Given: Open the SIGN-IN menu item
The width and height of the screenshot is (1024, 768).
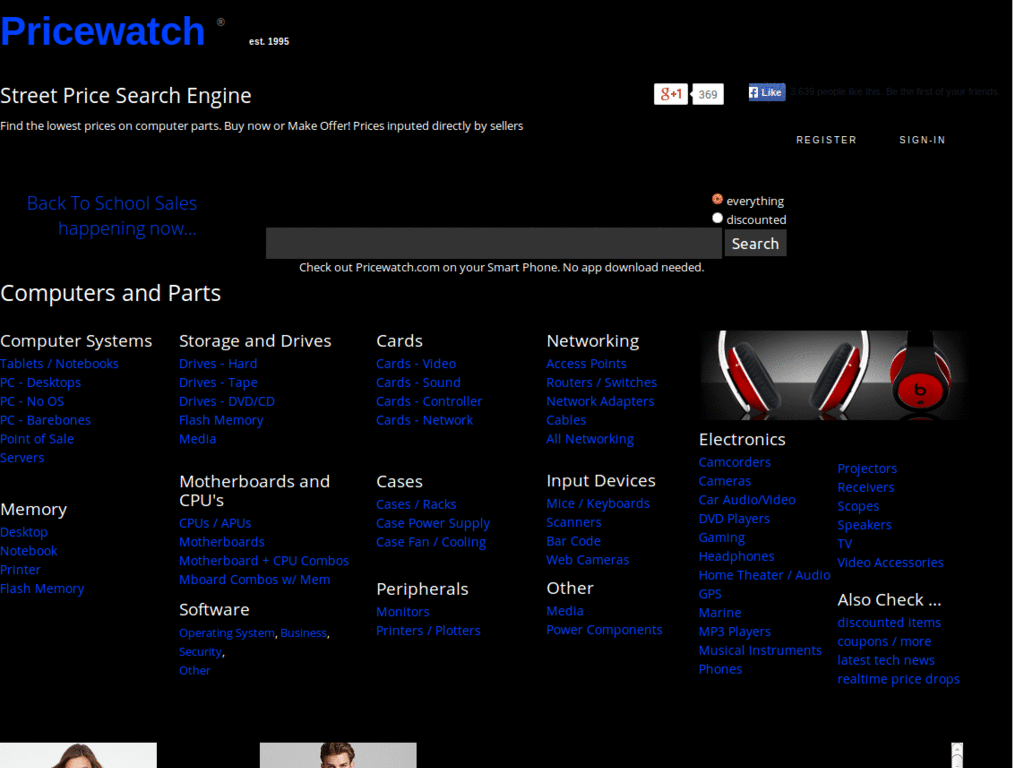Looking at the screenshot, I should (922, 140).
